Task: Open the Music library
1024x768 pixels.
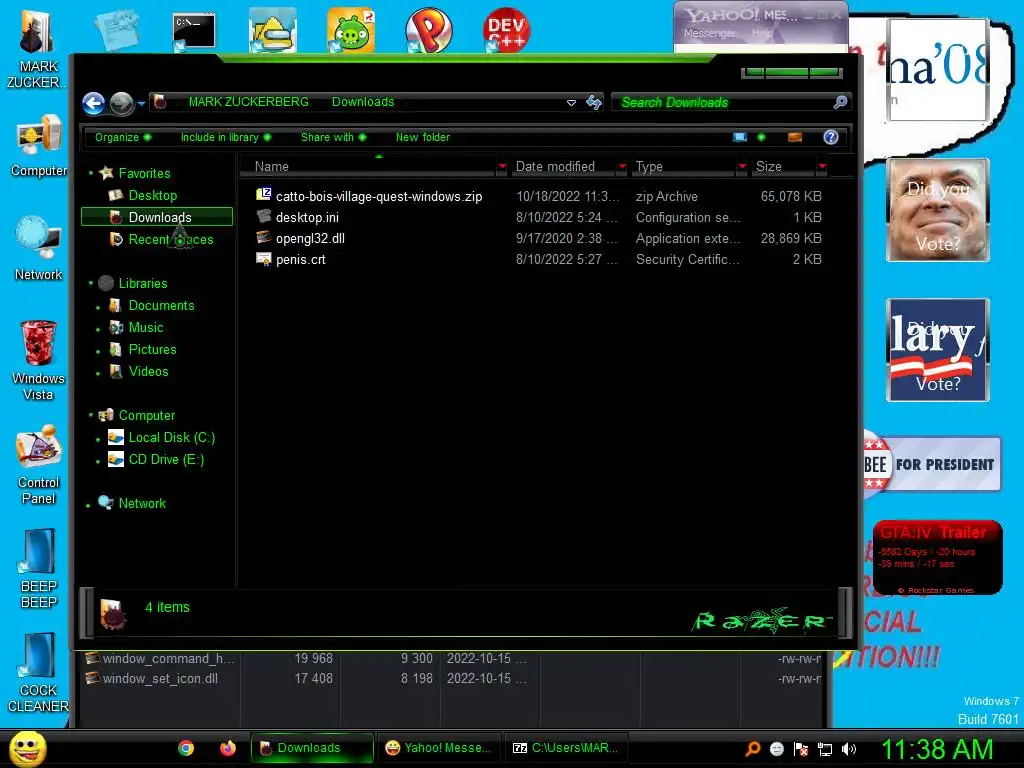Action: (146, 327)
